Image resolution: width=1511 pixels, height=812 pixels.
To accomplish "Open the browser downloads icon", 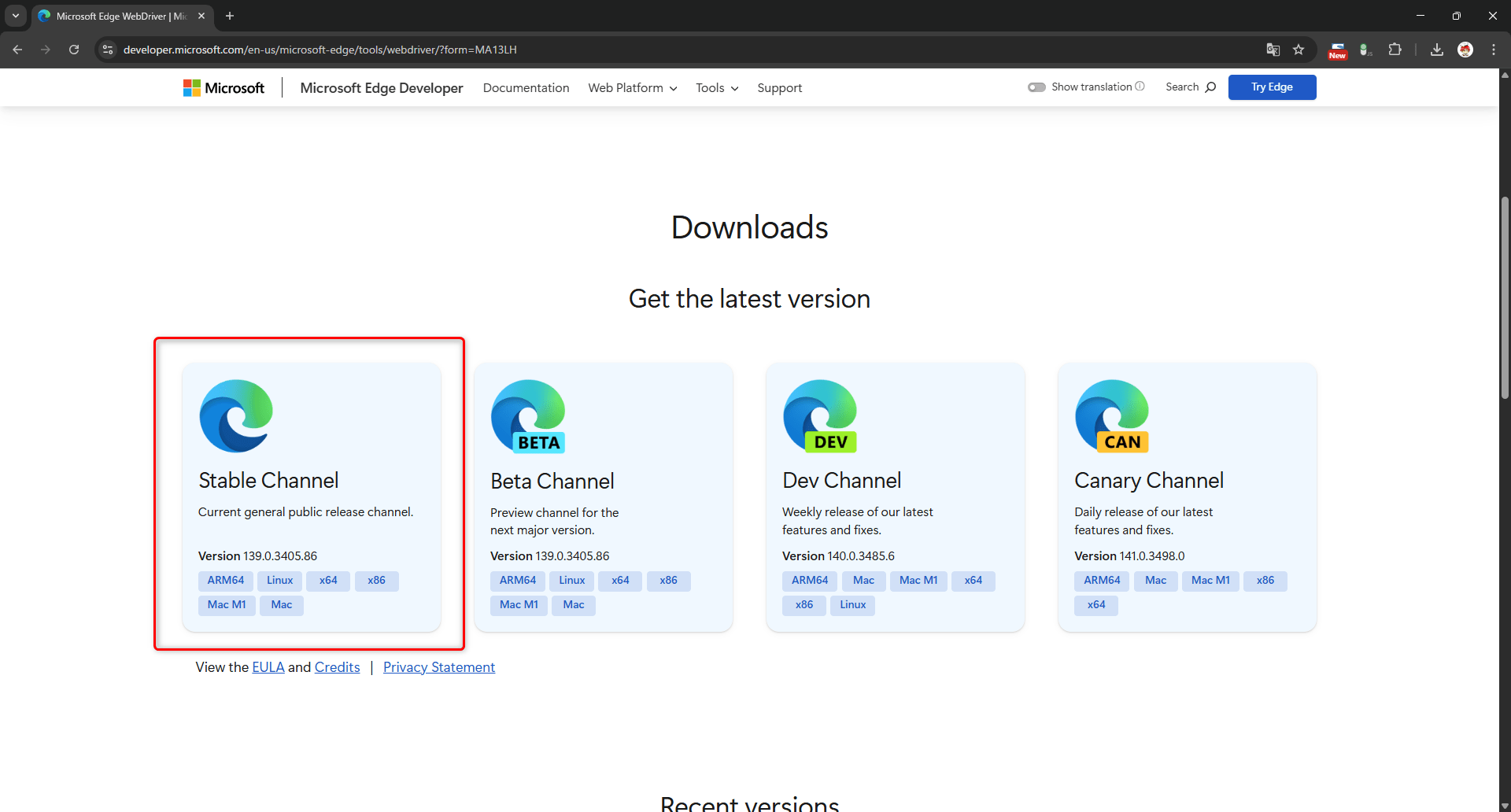I will [1437, 50].
